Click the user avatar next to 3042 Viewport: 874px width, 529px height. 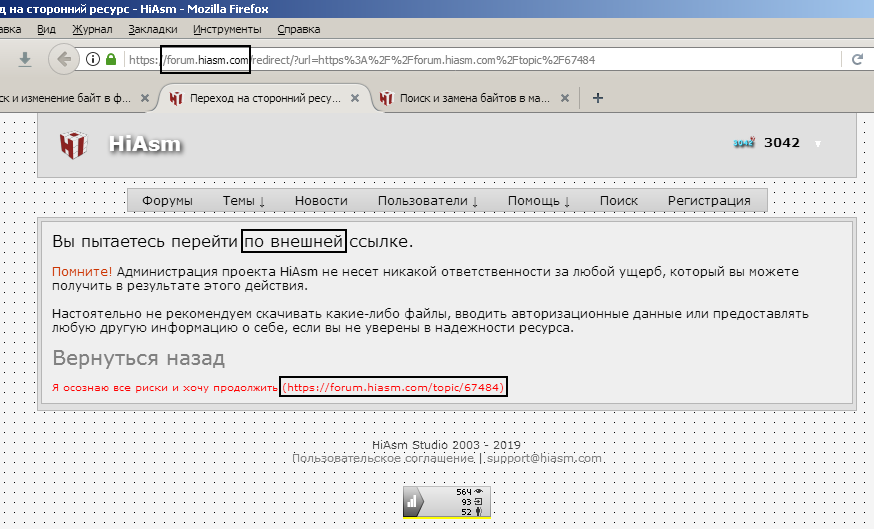(743, 143)
